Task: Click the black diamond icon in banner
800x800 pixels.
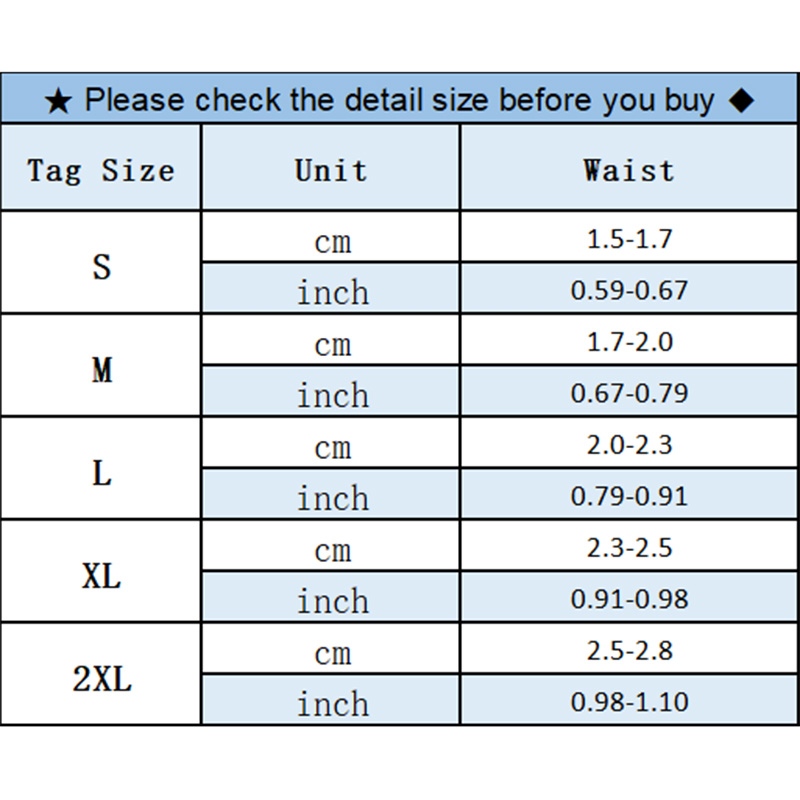Action: click(740, 100)
